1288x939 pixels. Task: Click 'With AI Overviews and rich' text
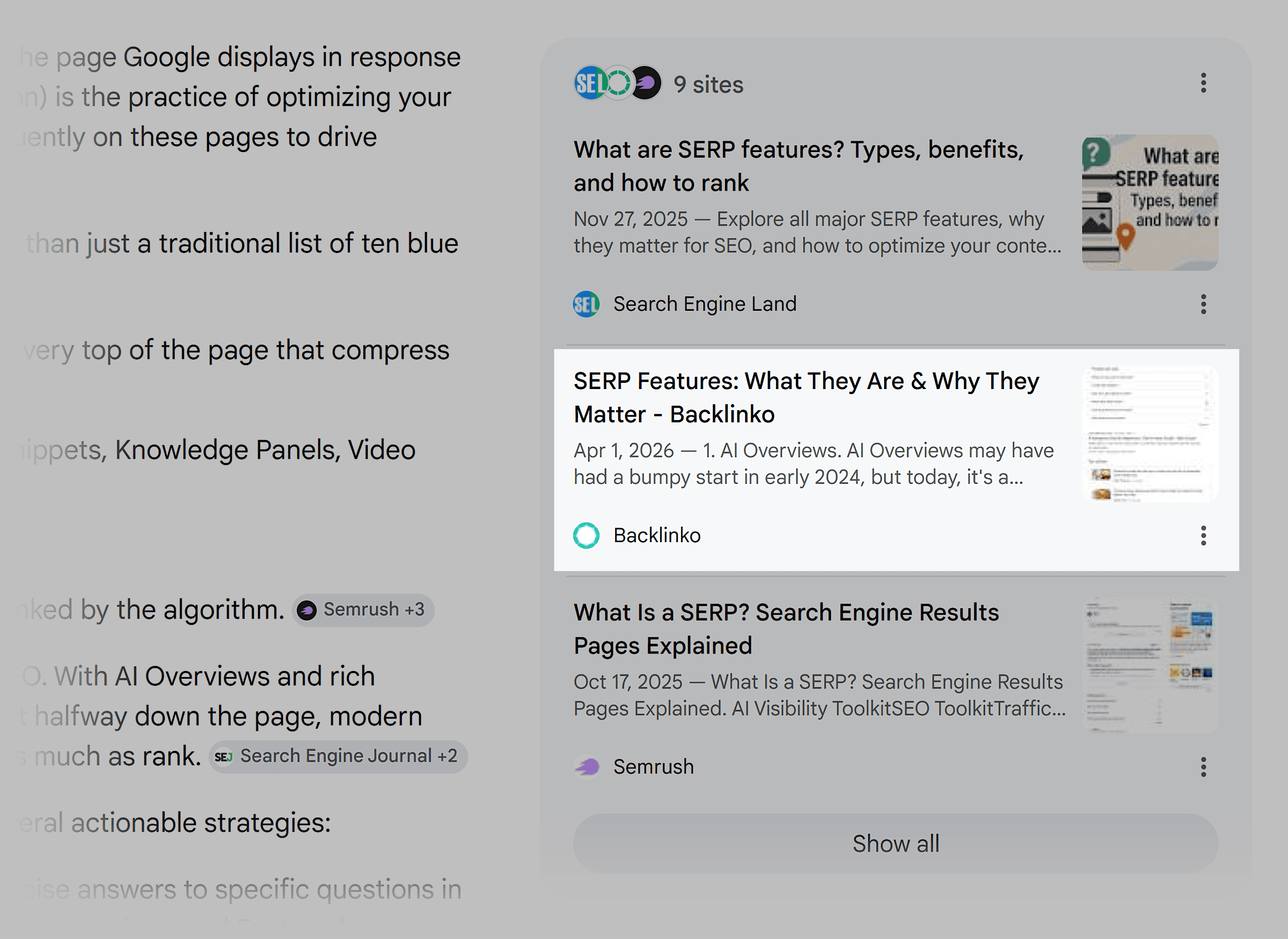coord(215,676)
